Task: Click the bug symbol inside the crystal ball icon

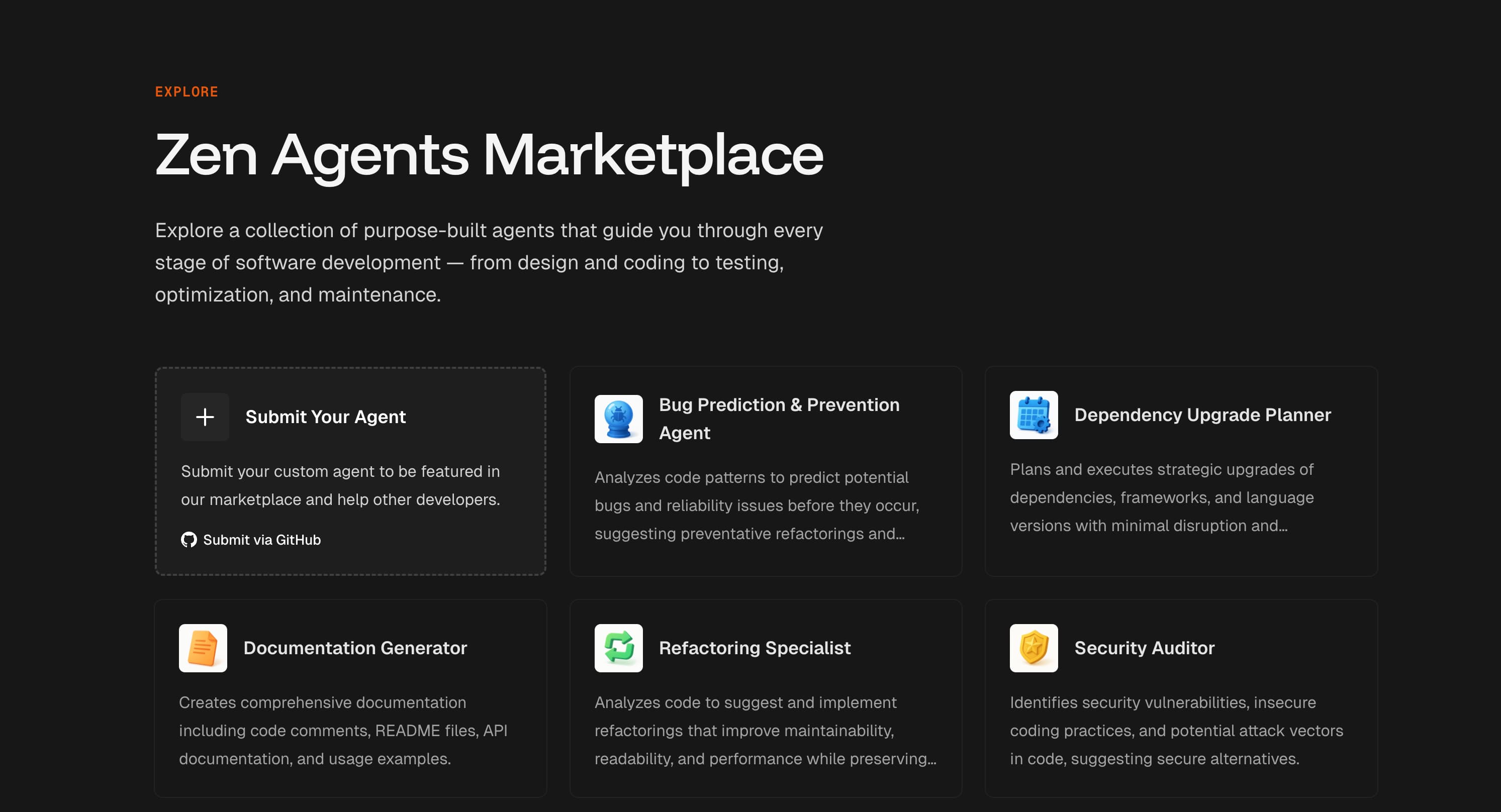Action: [x=618, y=415]
